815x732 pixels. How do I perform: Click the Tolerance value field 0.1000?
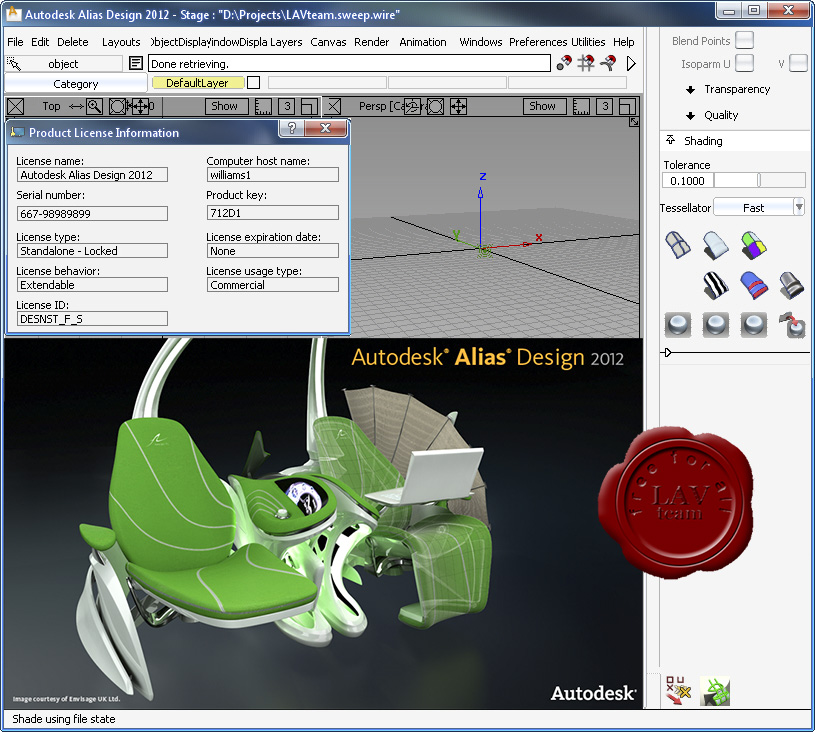[x=688, y=181]
